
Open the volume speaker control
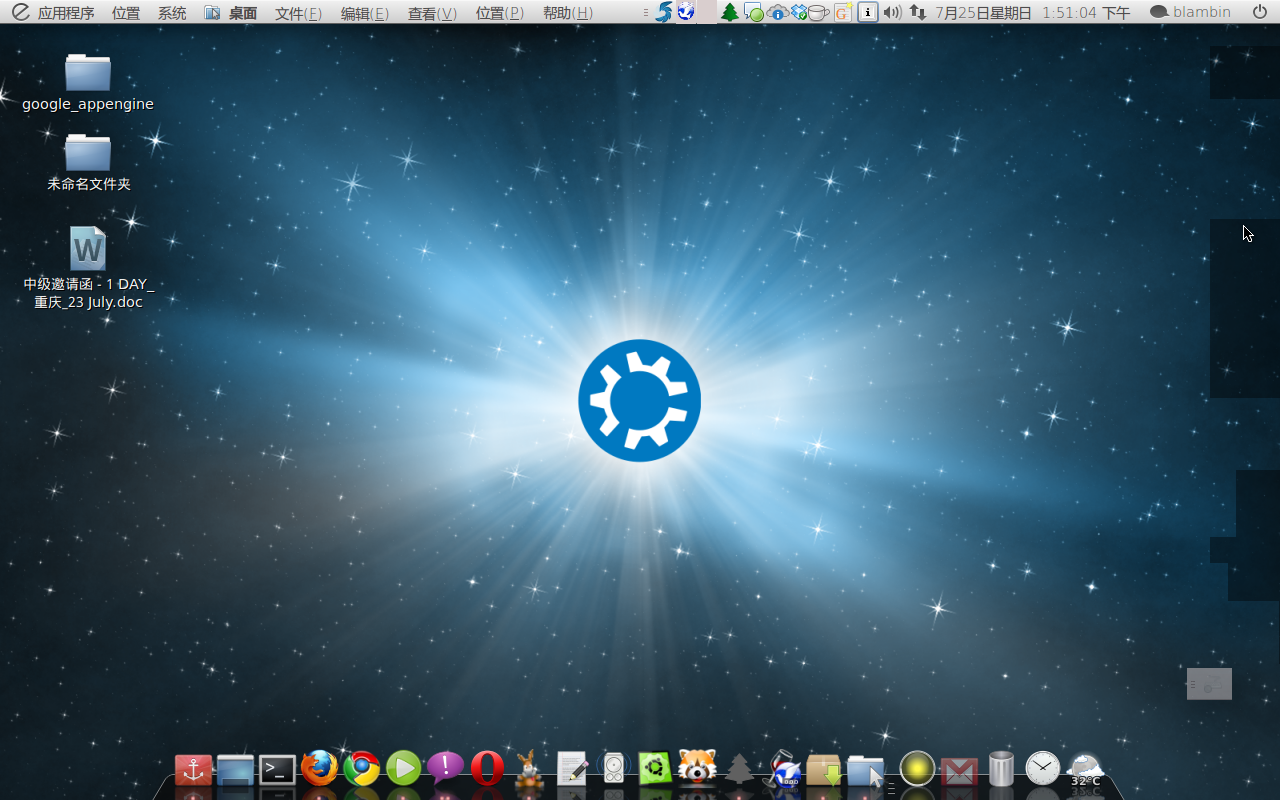pos(892,12)
